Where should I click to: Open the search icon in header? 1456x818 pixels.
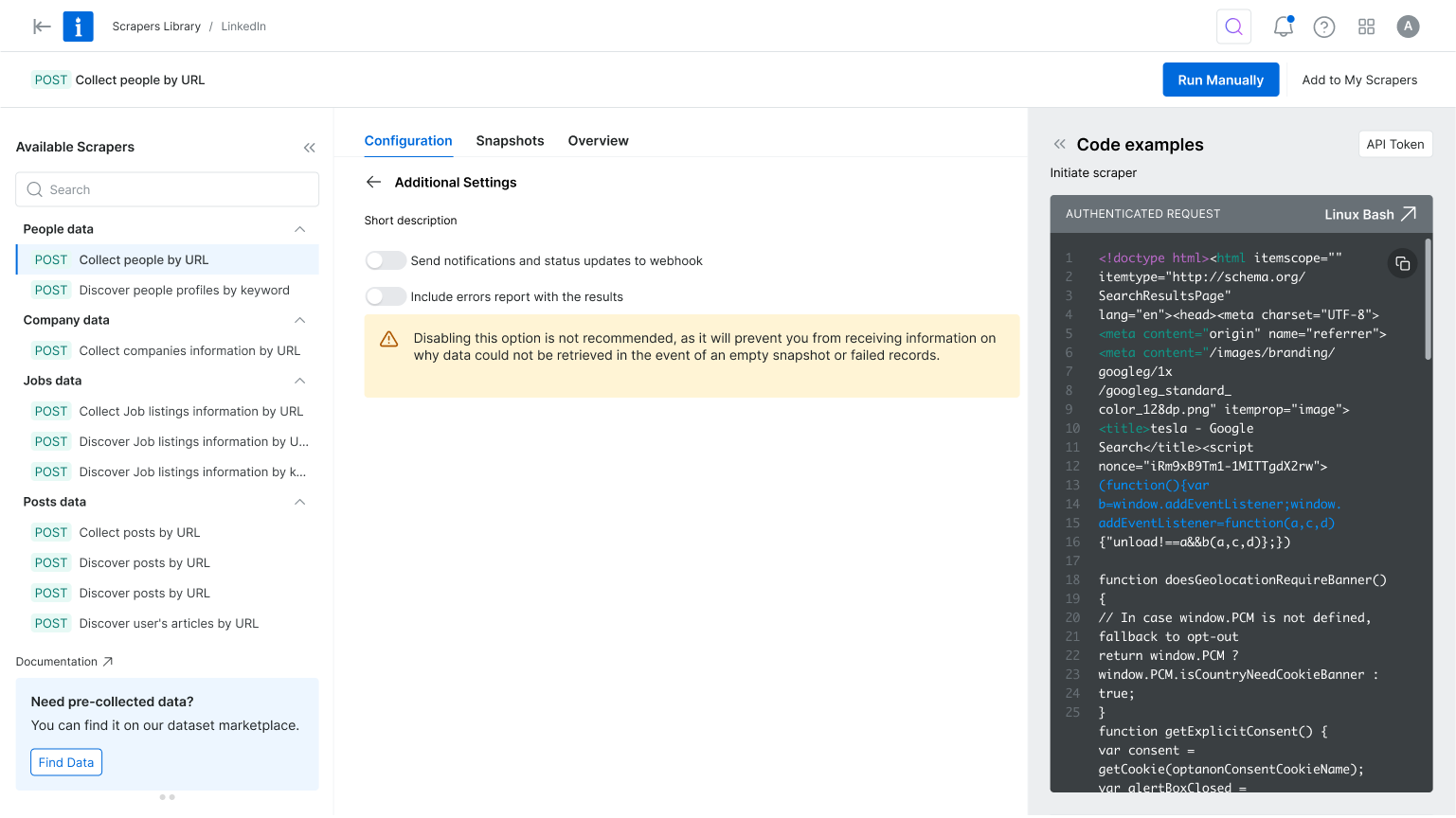pos(1233,27)
